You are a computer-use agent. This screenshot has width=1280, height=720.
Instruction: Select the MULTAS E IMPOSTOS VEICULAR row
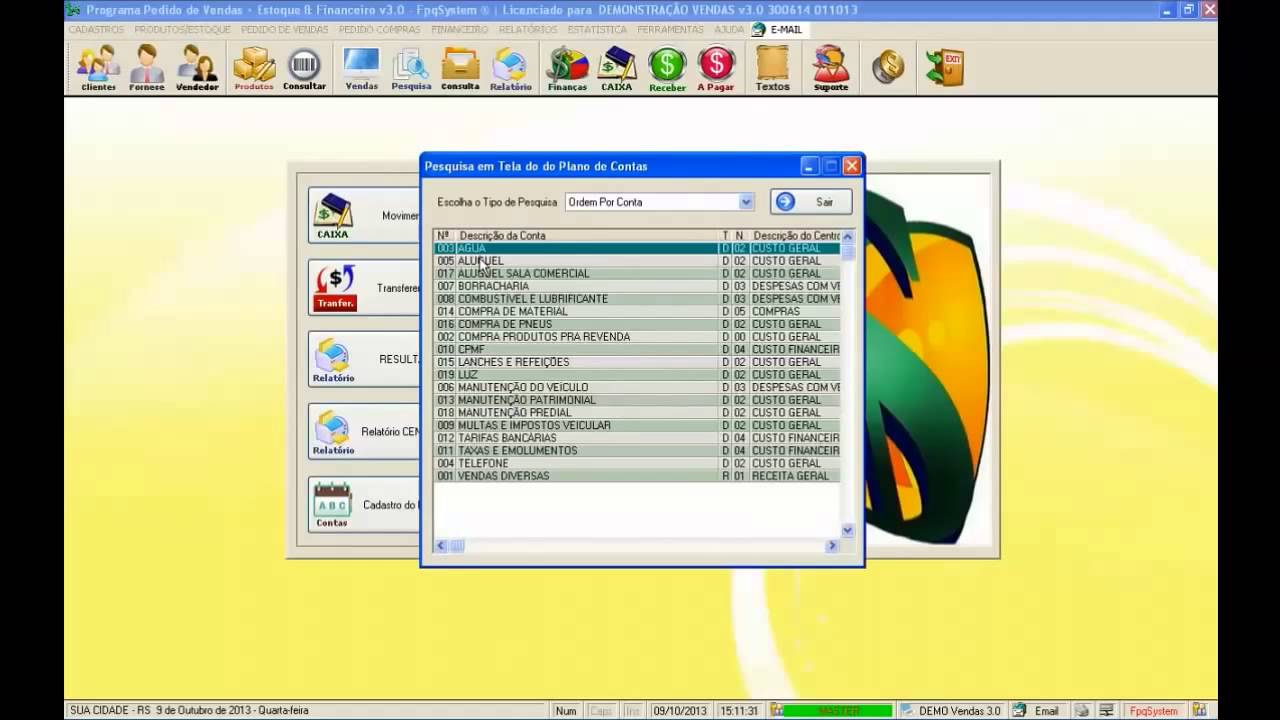coord(637,426)
